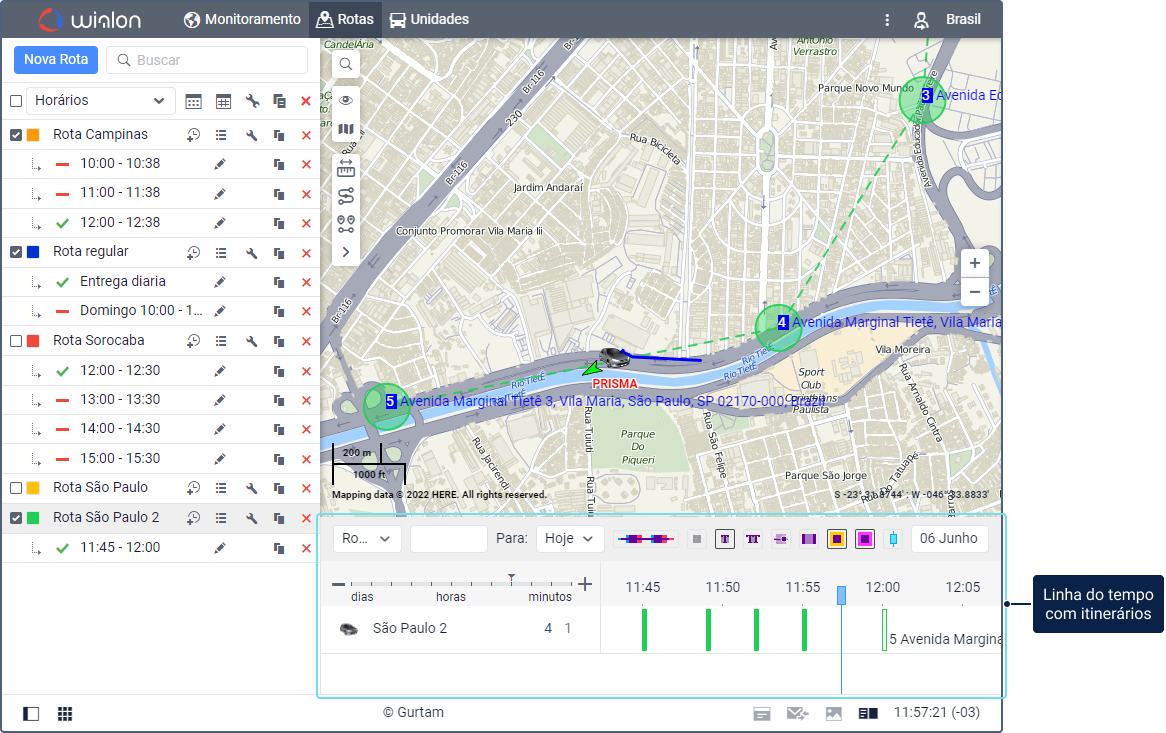Open the map layers tool
This screenshot has width=1166, height=733.
[x=346, y=129]
